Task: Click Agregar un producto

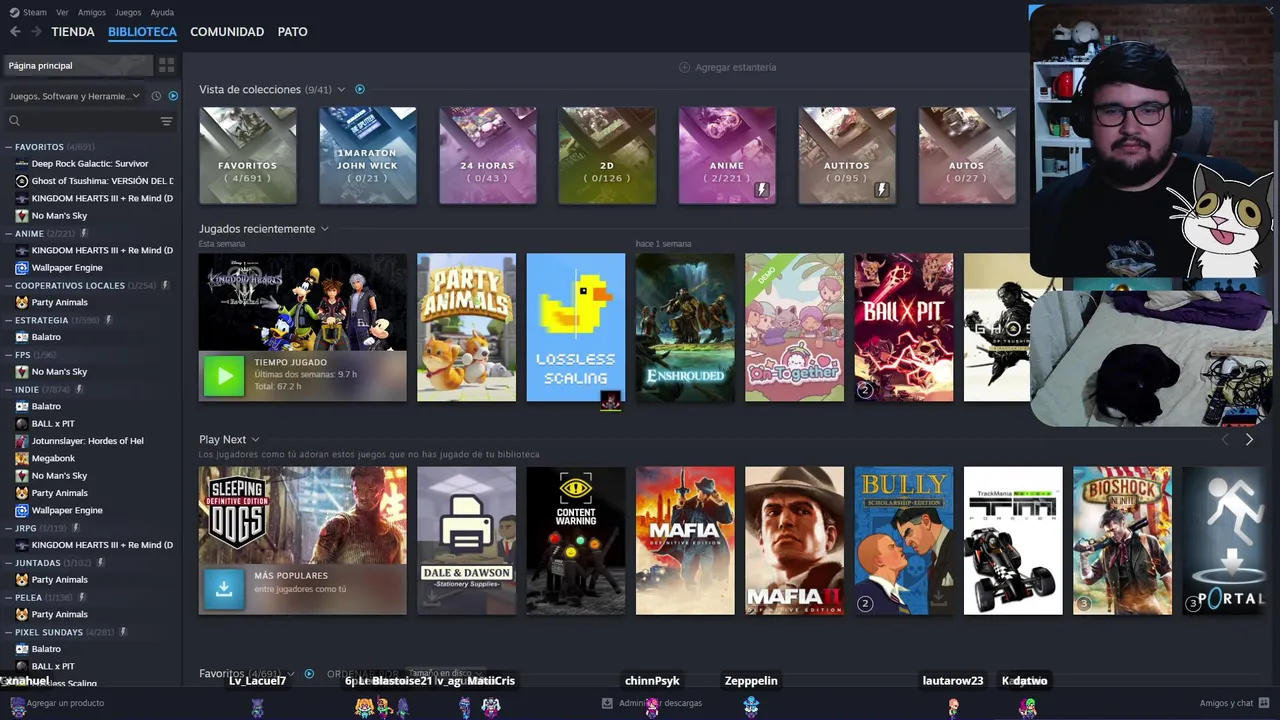Action: coord(57,703)
